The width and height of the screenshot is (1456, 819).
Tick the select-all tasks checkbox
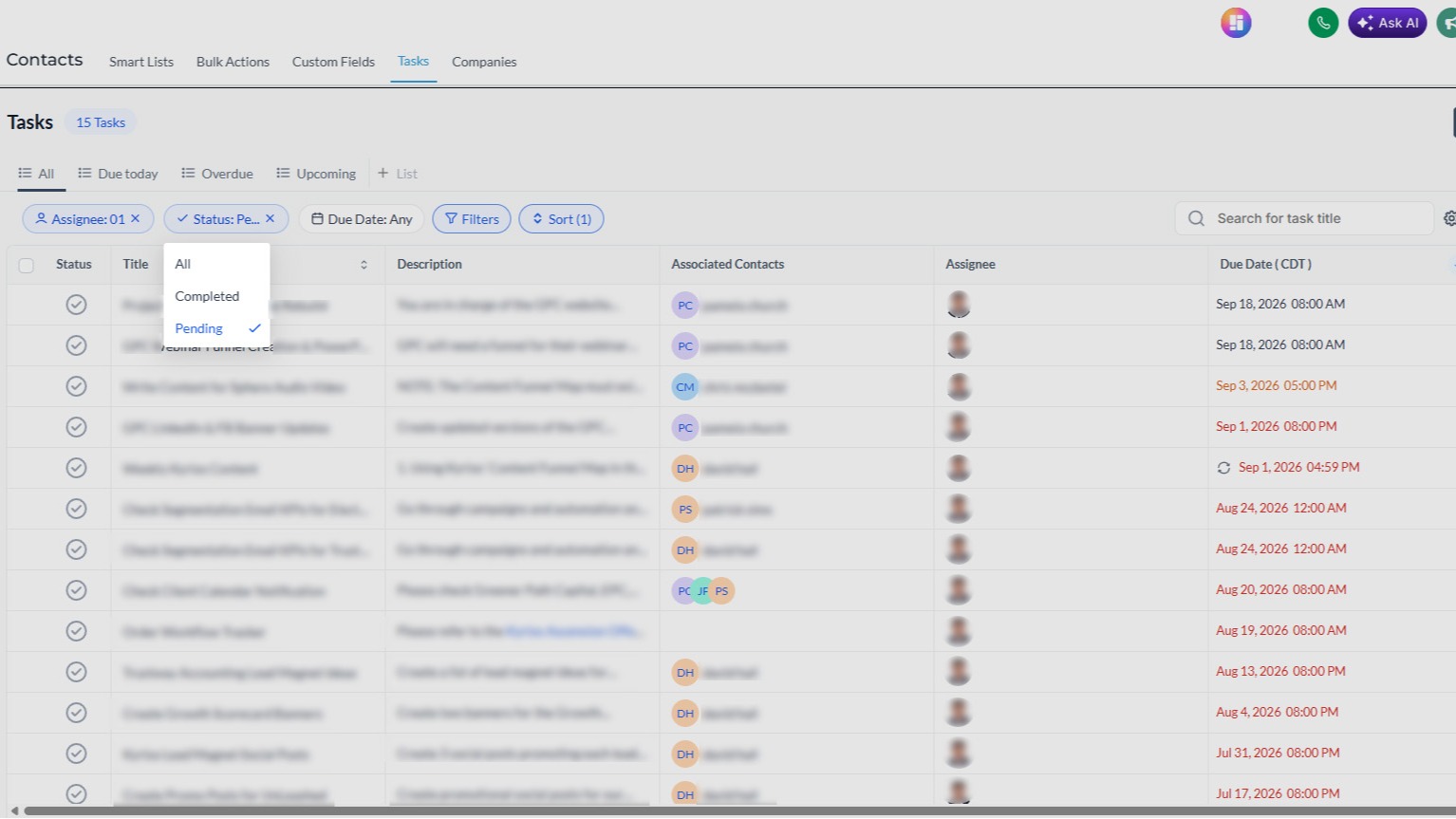[27, 266]
